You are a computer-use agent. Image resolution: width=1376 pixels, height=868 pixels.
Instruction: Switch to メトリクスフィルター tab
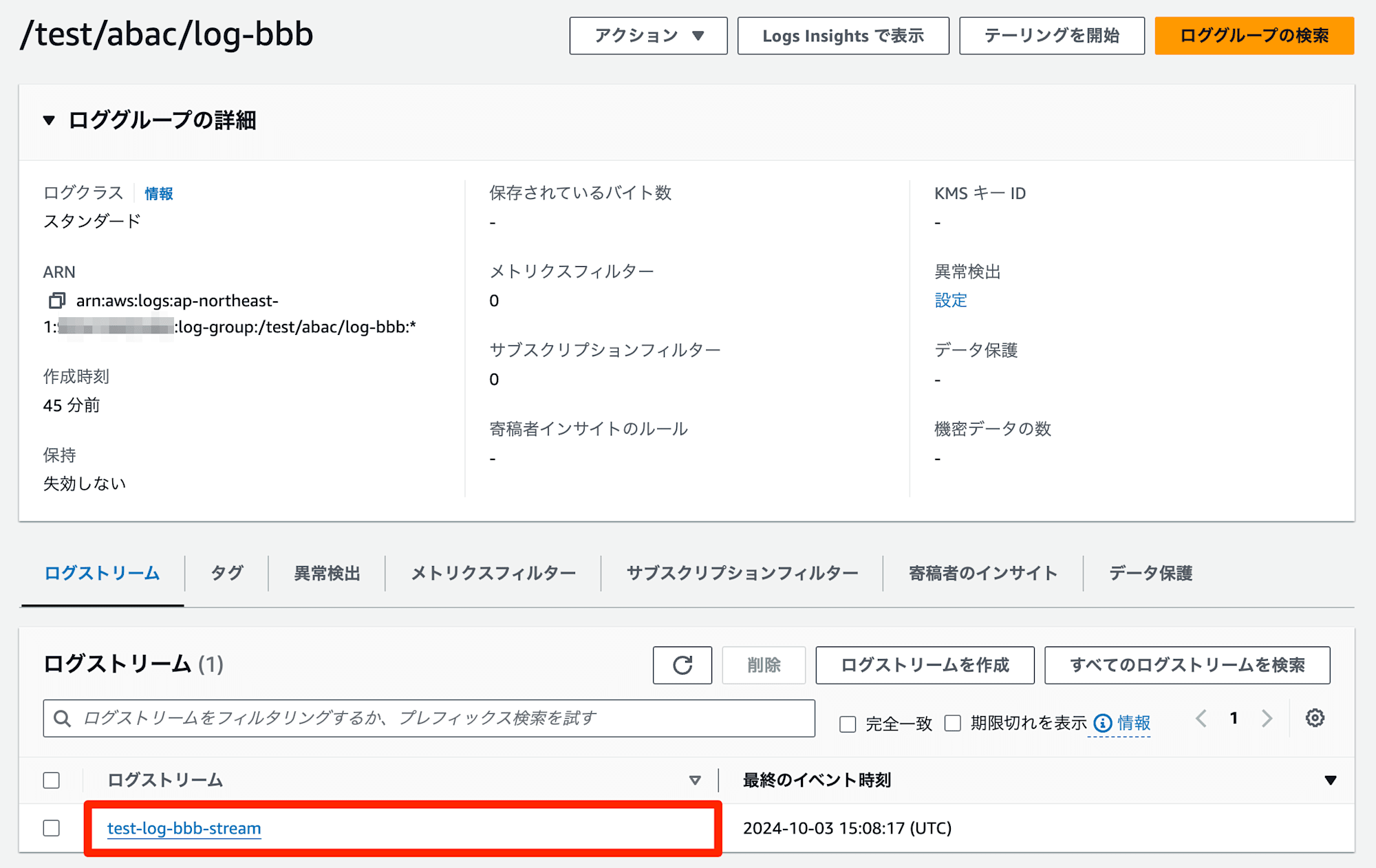pos(493,573)
